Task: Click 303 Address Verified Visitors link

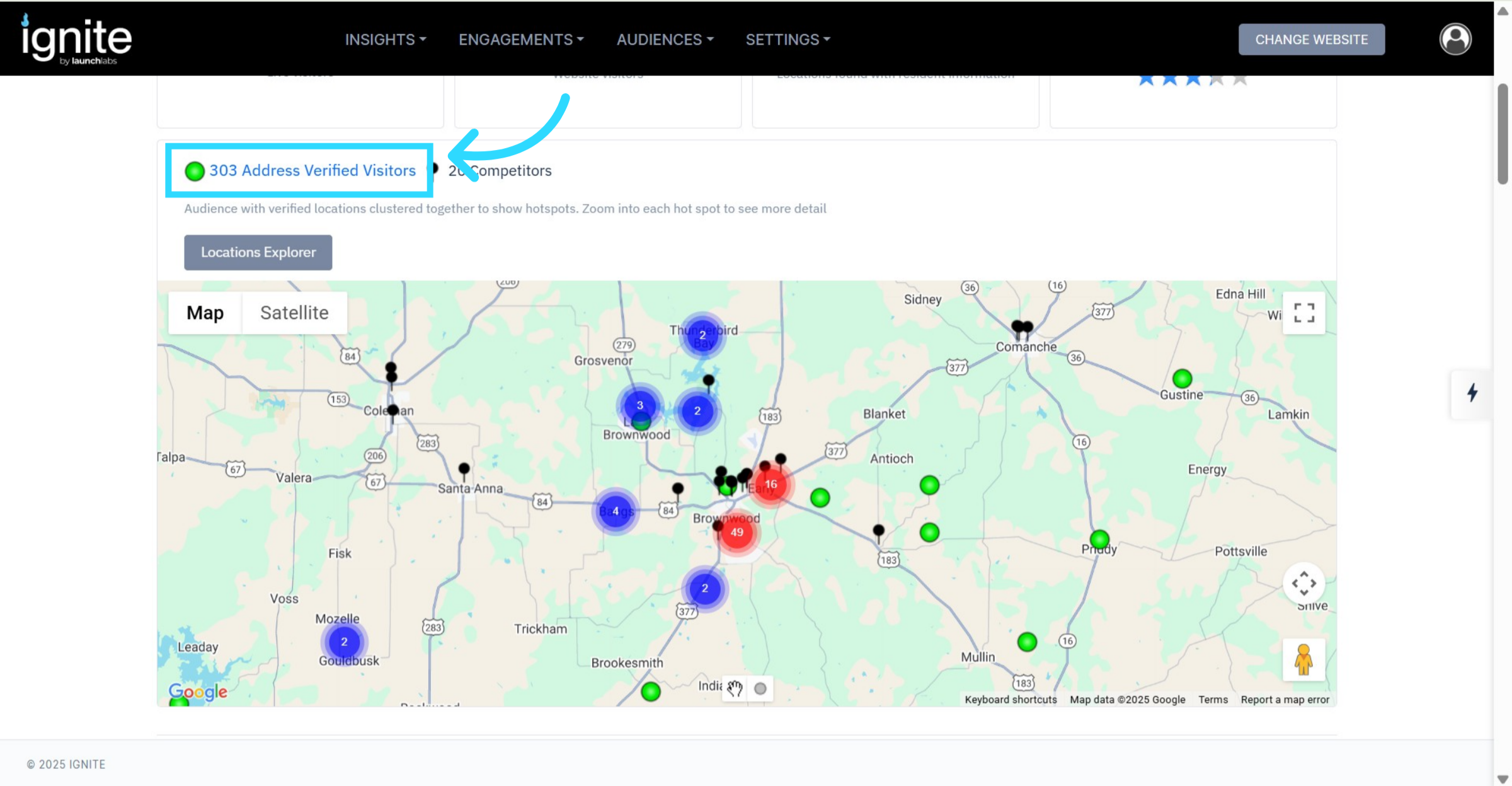Action: [312, 171]
